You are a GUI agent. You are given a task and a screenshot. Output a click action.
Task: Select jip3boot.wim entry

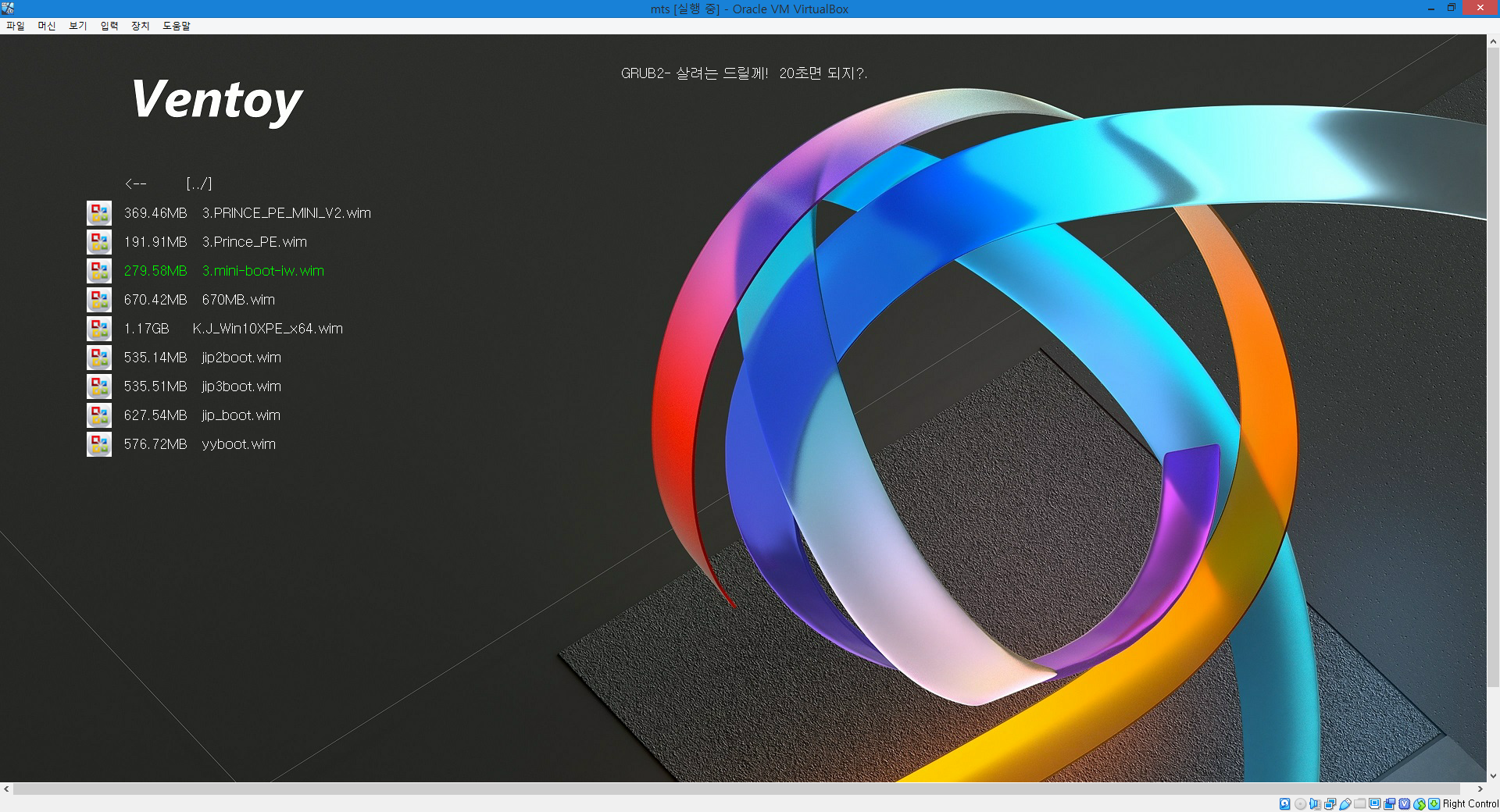click(x=202, y=386)
